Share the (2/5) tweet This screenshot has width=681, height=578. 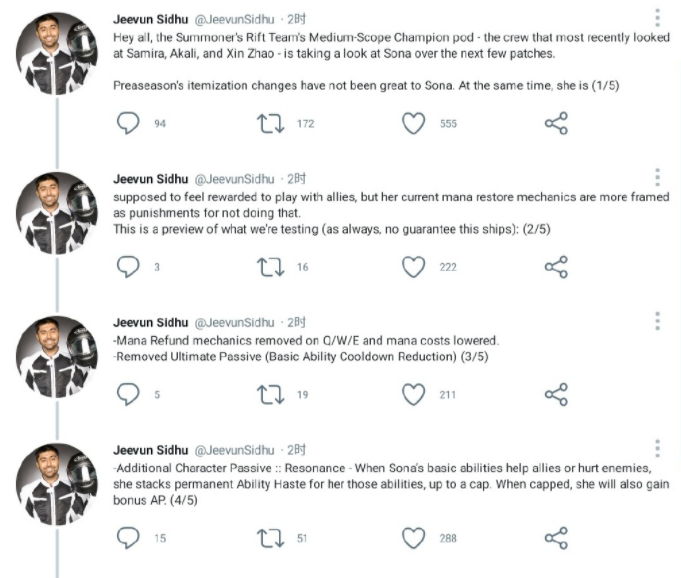(x=556, y=267)
